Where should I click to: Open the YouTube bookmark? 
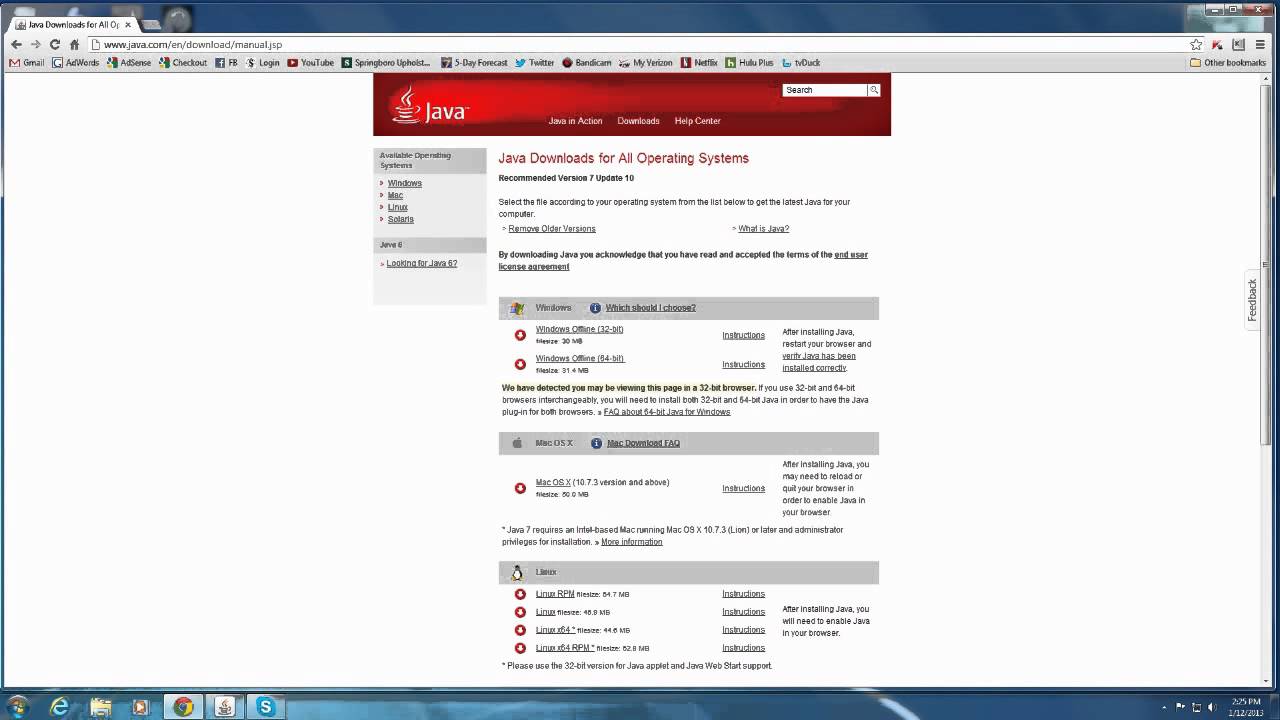click(x=310, y=62)
